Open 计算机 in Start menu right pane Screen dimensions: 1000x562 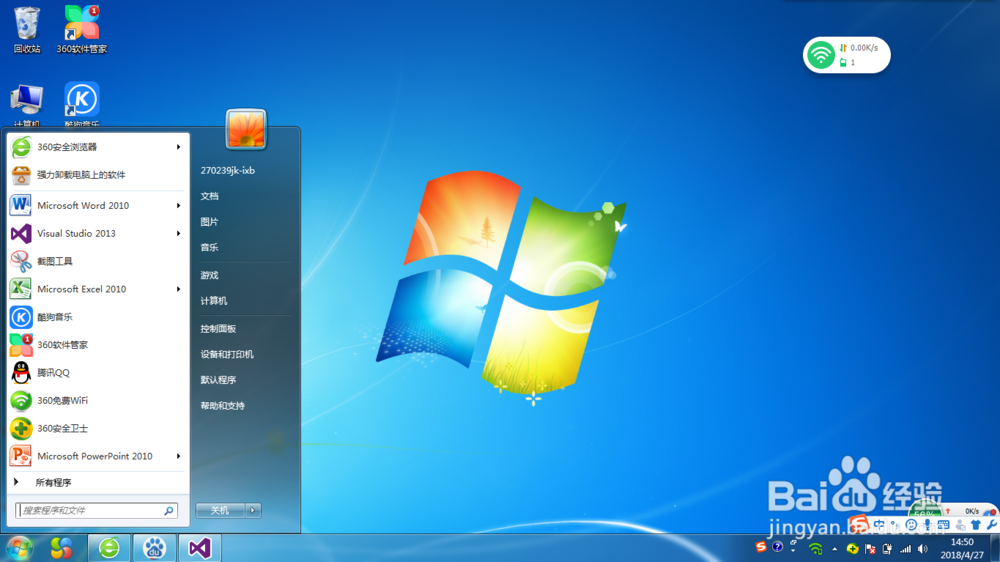tap(214, 300)
